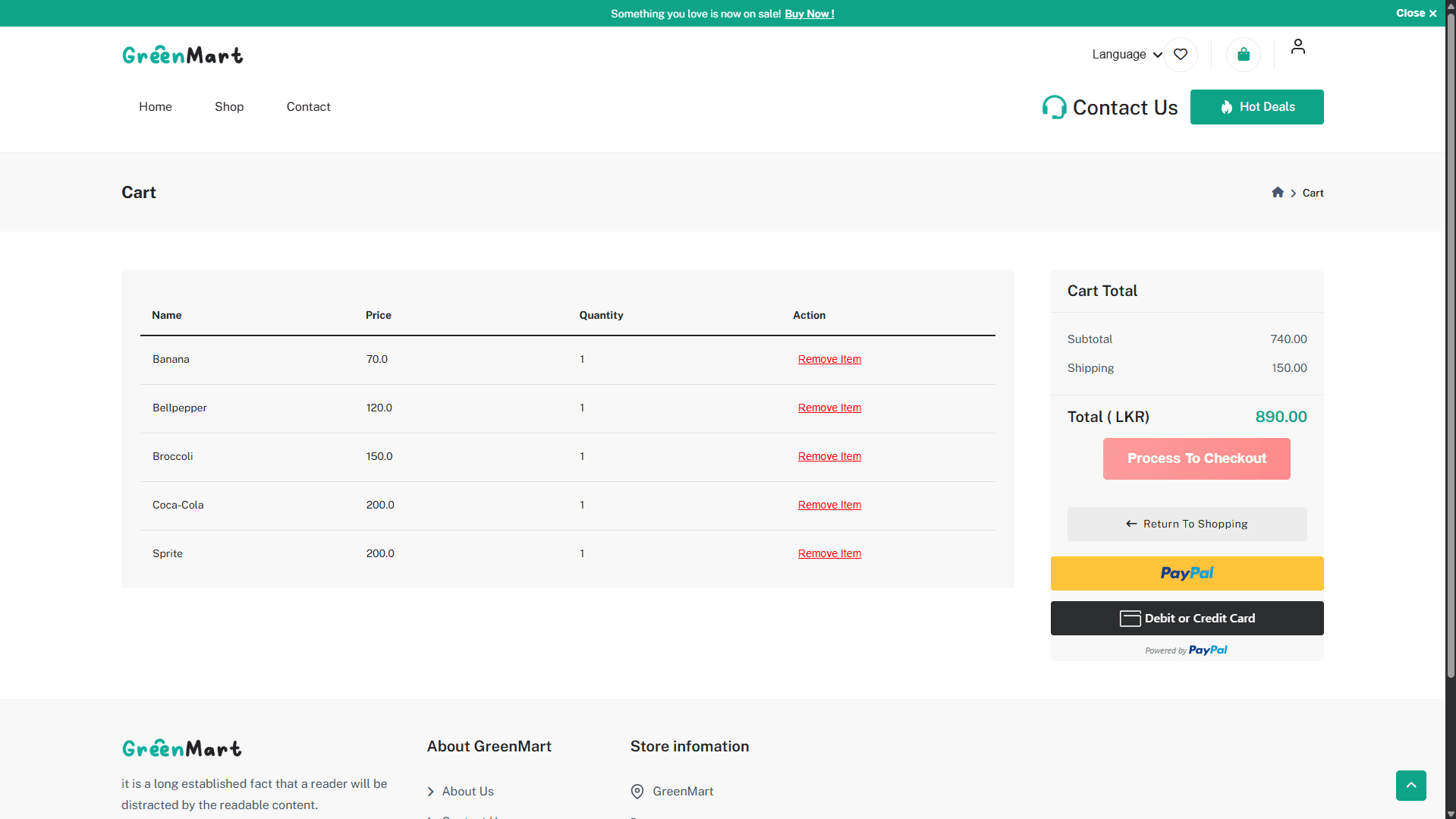Image resolution: width=1456 pixels, height=819 pixels.
Task: Open the Language dropdown
Action: coord(1126,54)
